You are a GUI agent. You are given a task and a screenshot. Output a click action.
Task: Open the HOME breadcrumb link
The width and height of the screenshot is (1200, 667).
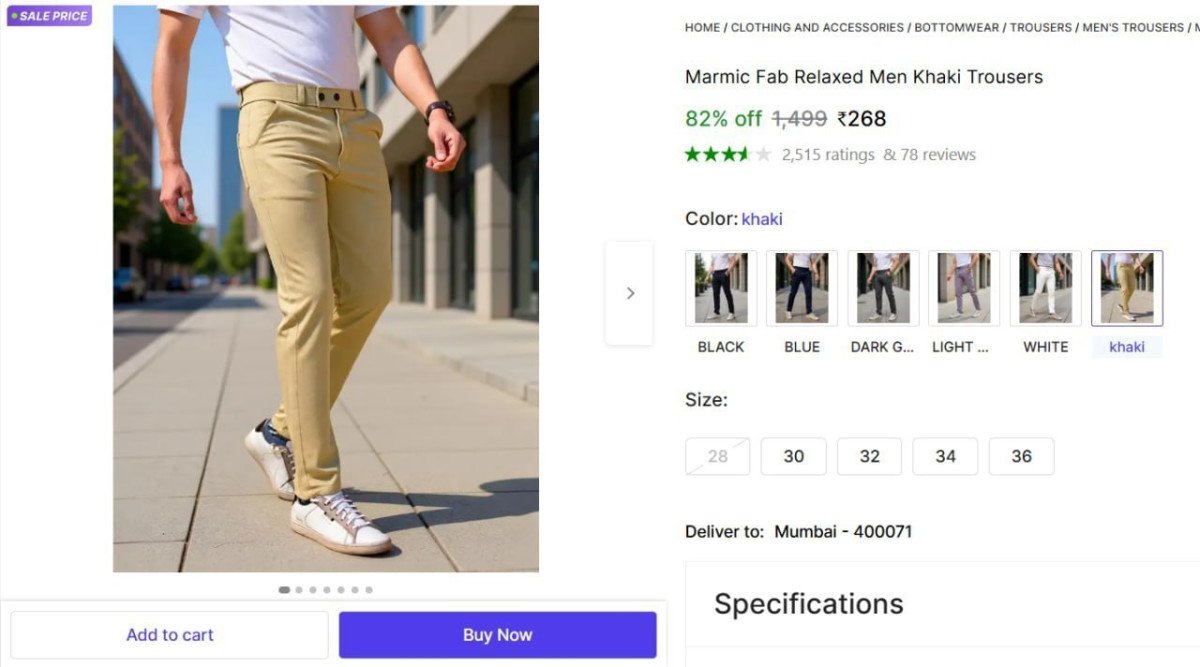(700, 27)
